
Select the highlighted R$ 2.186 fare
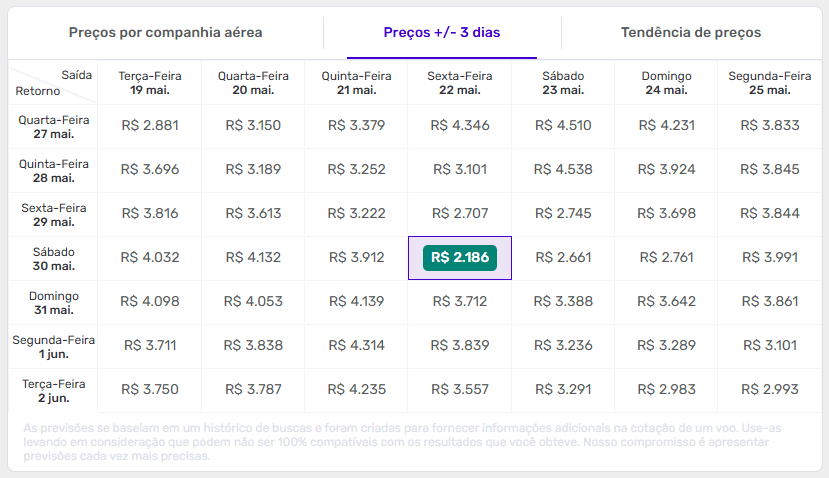tap(460, 258)
